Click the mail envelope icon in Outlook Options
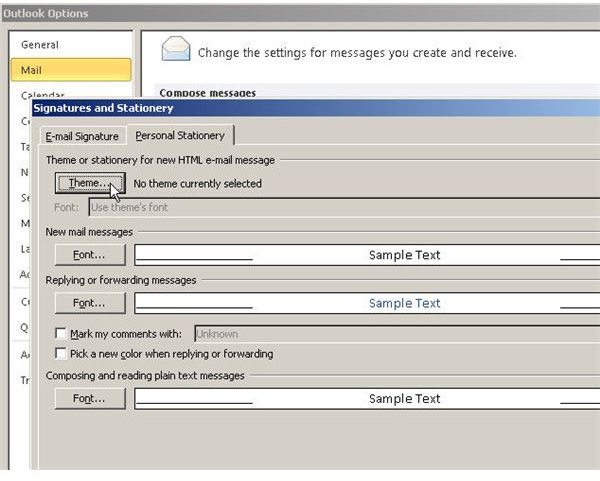This screenshot has height=481, width=600. 176,49
